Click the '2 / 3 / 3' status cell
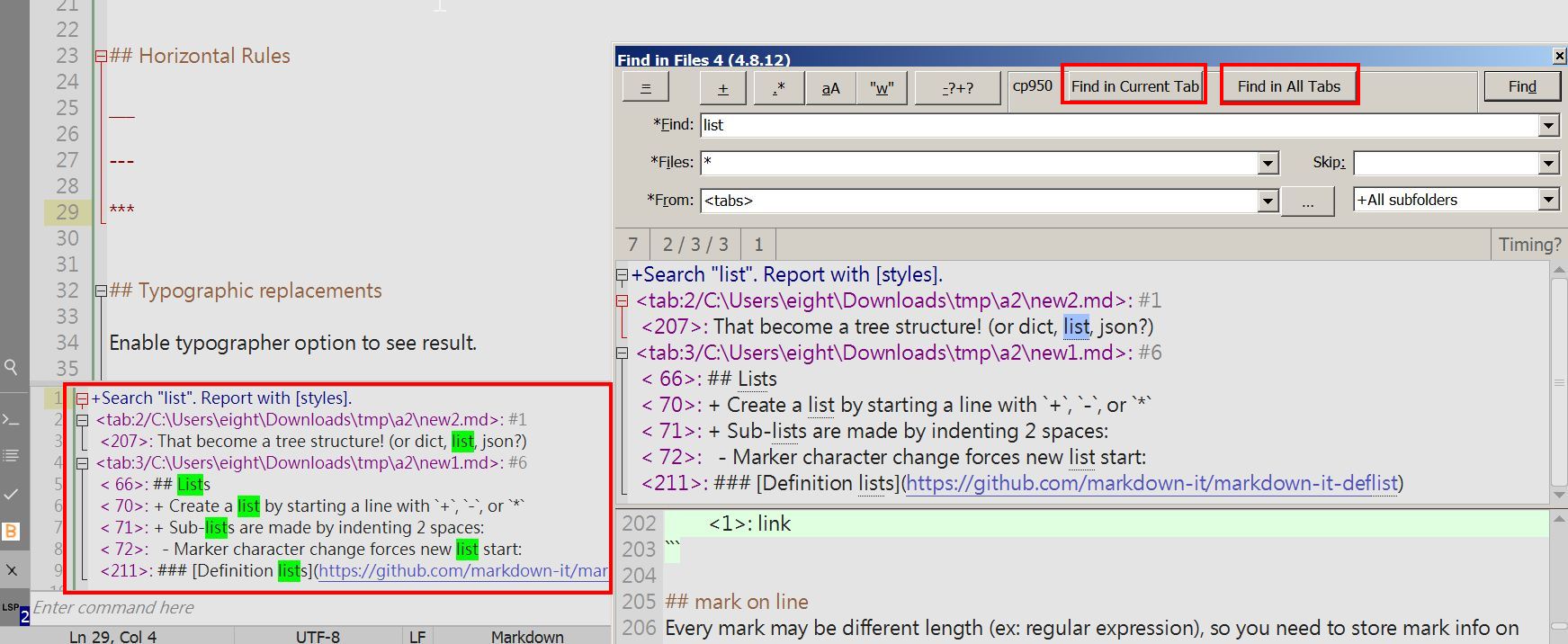The height and width of the screenshot is (644, 1568). coord(695,245)
